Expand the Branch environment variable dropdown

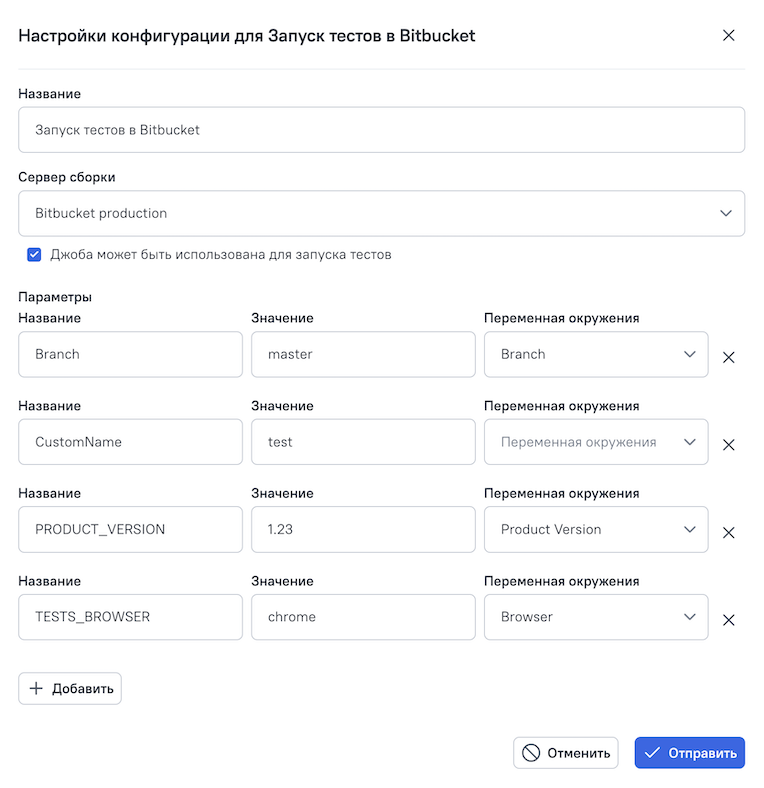(x=596, y=355)
